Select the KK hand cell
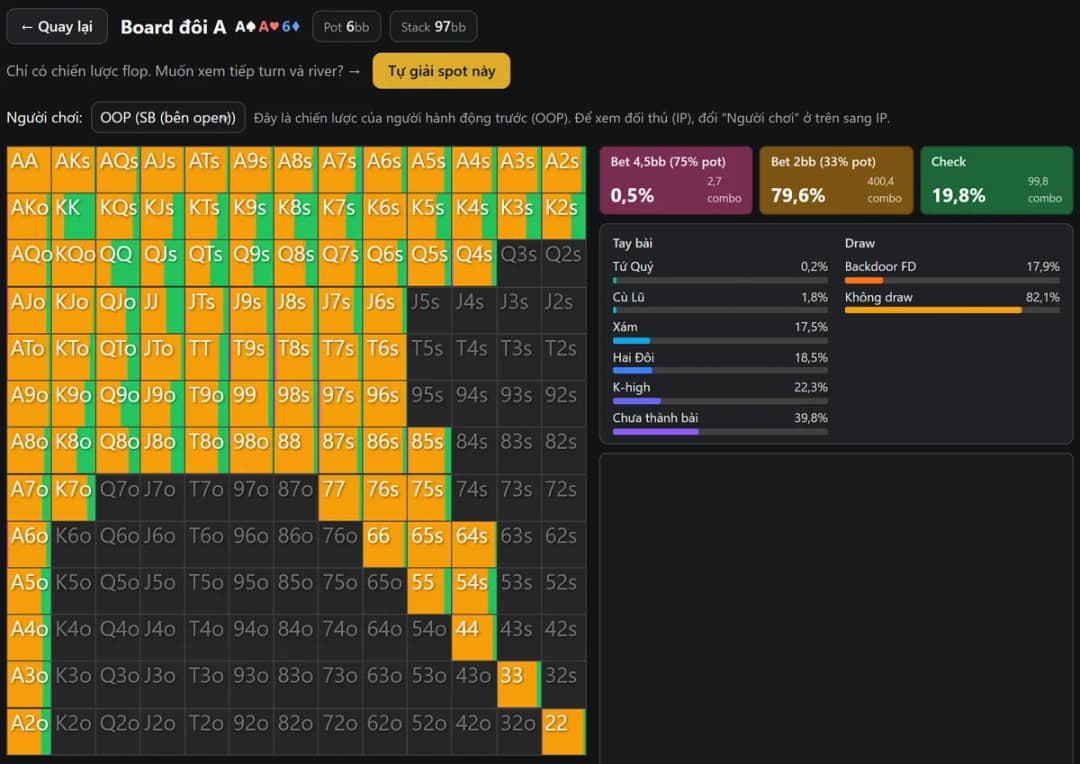 74,216
